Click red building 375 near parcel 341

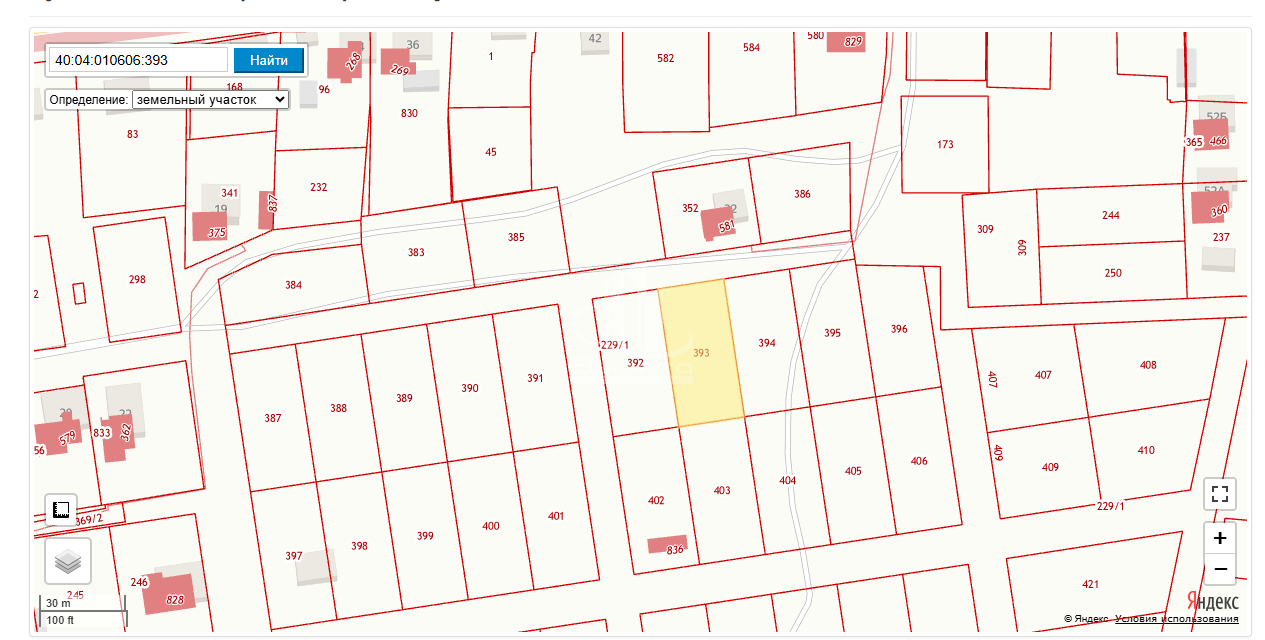pyautogui.click(x=210, y=226)
